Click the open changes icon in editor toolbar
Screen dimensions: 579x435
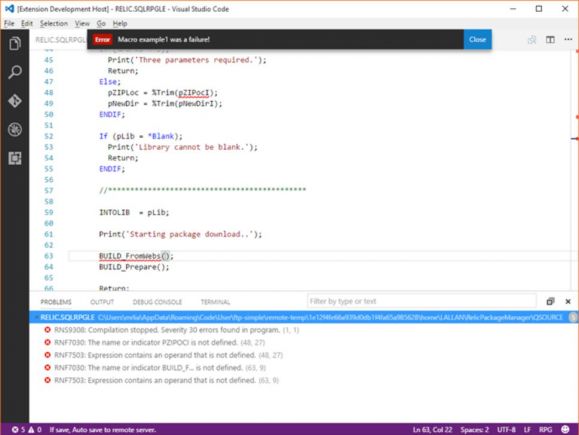(532, 40)
